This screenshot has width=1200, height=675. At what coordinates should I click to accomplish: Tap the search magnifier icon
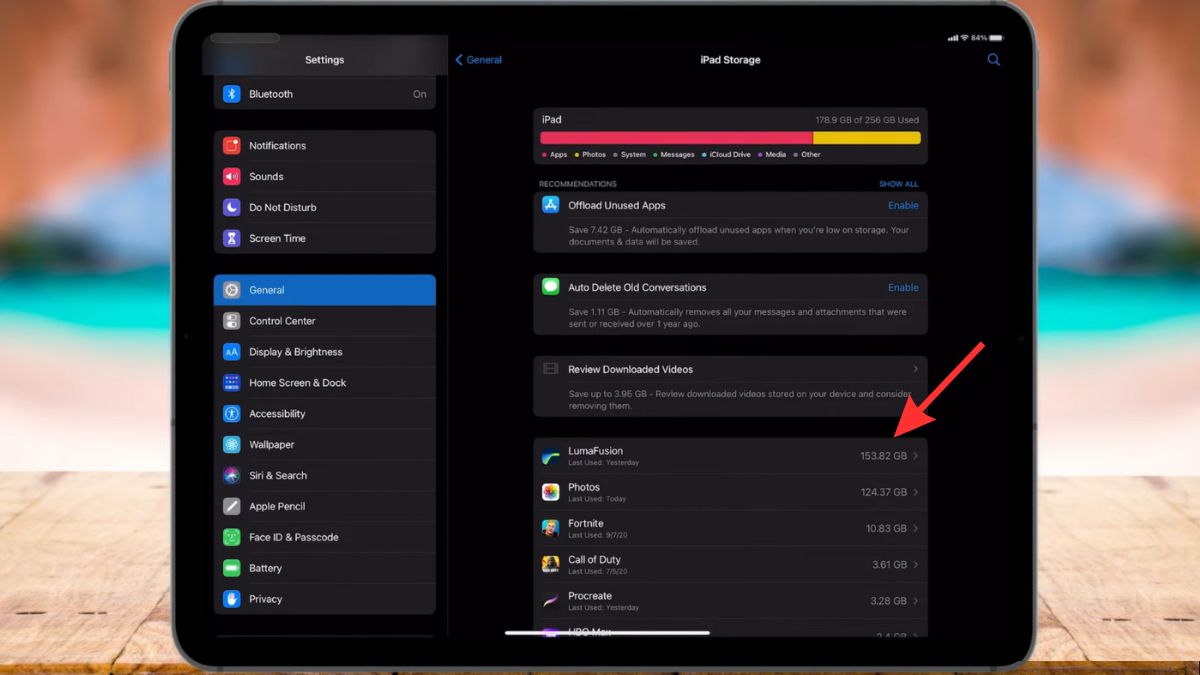coord(993,59)
